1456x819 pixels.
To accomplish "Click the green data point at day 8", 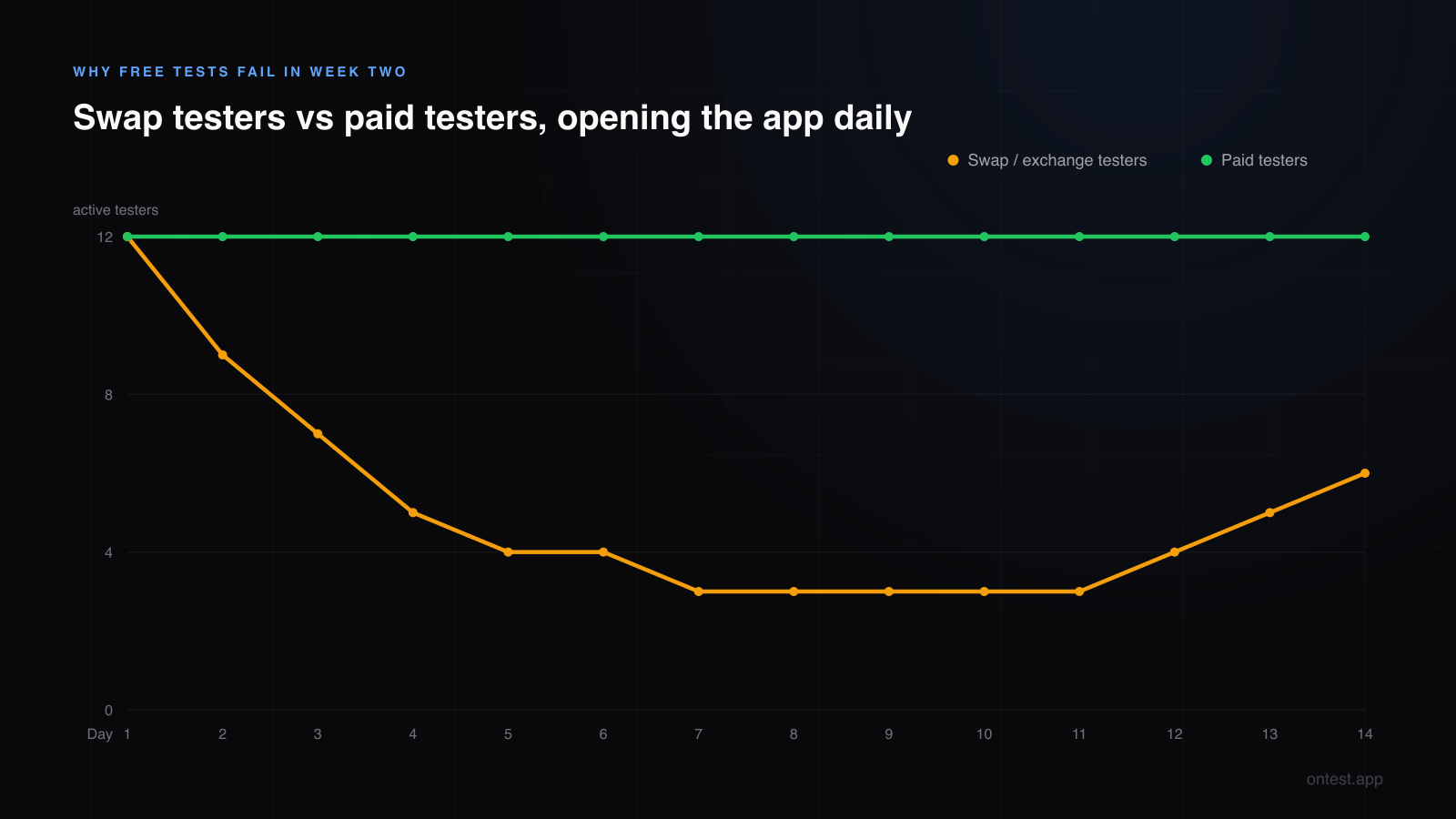I will [794, 237].
